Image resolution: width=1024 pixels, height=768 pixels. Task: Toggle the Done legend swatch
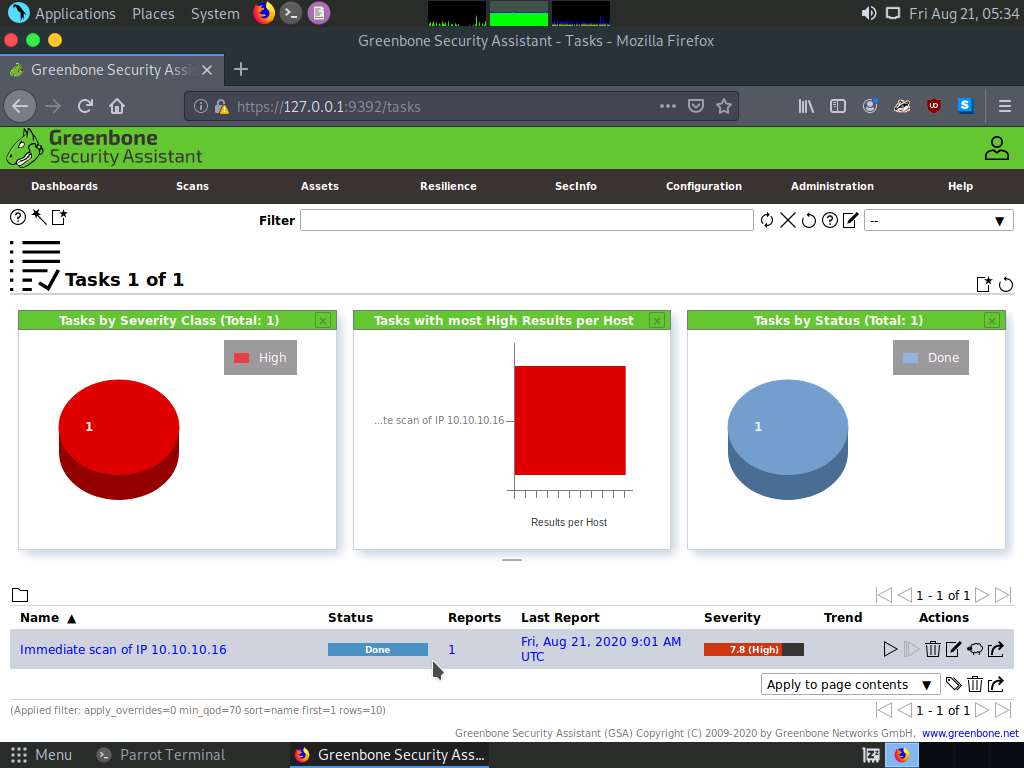tap(910, 358)
